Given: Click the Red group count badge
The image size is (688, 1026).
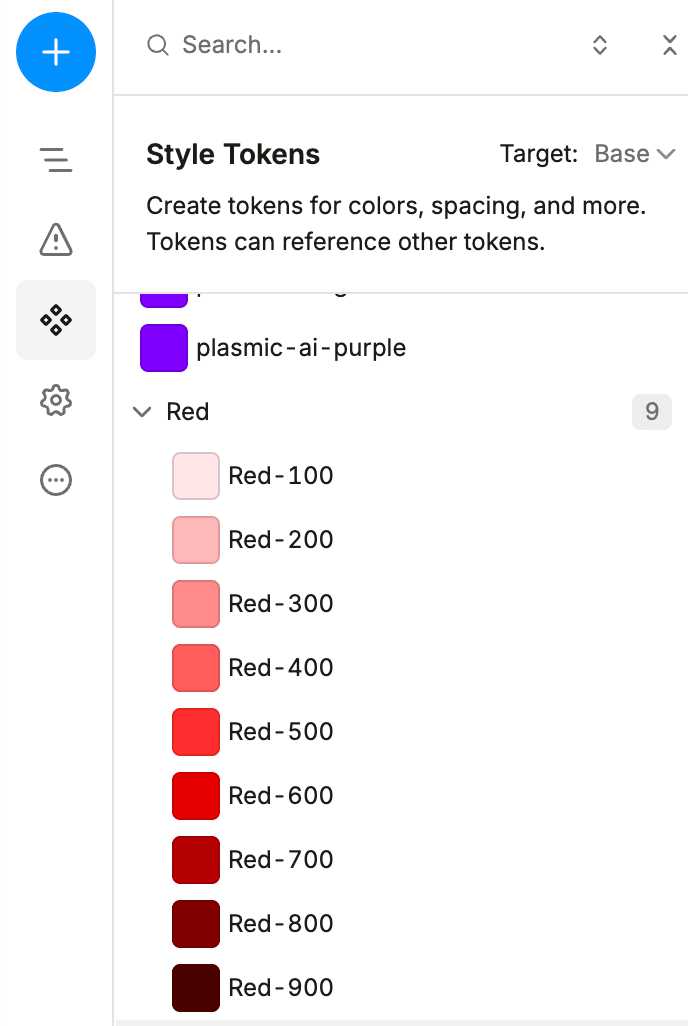Looking at the screenshot, I should pyautogui.click(x=651, y=412).
